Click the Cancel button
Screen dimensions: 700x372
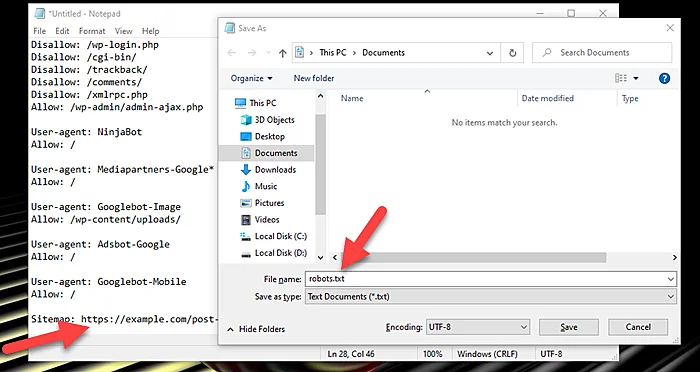[x=638, y=327]
